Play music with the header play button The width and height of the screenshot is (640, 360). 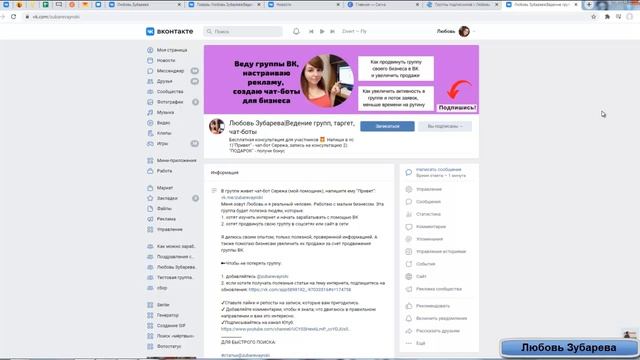click(322, 31)
